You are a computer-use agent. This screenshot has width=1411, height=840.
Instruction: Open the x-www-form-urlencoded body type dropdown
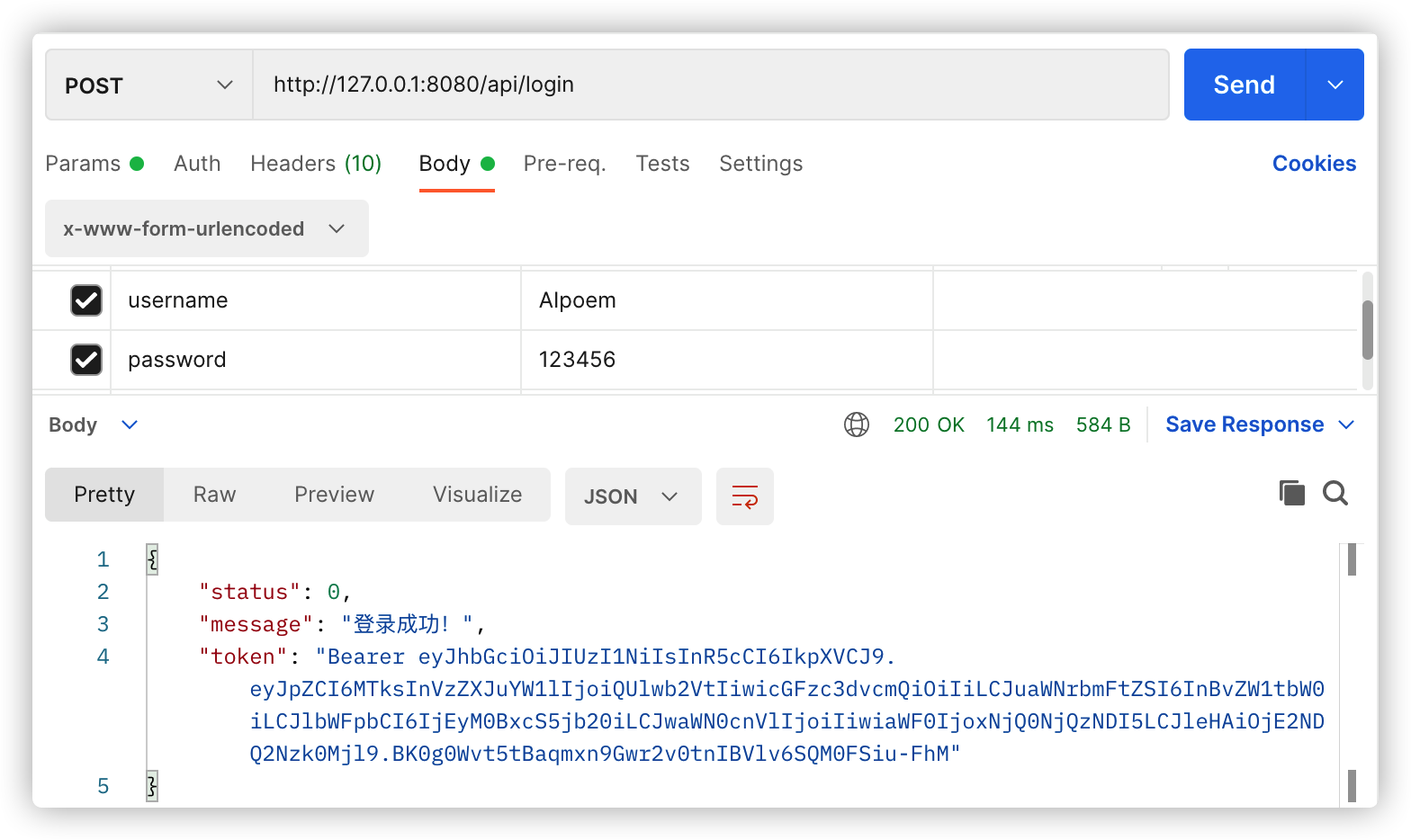click(x=207, y=228)
